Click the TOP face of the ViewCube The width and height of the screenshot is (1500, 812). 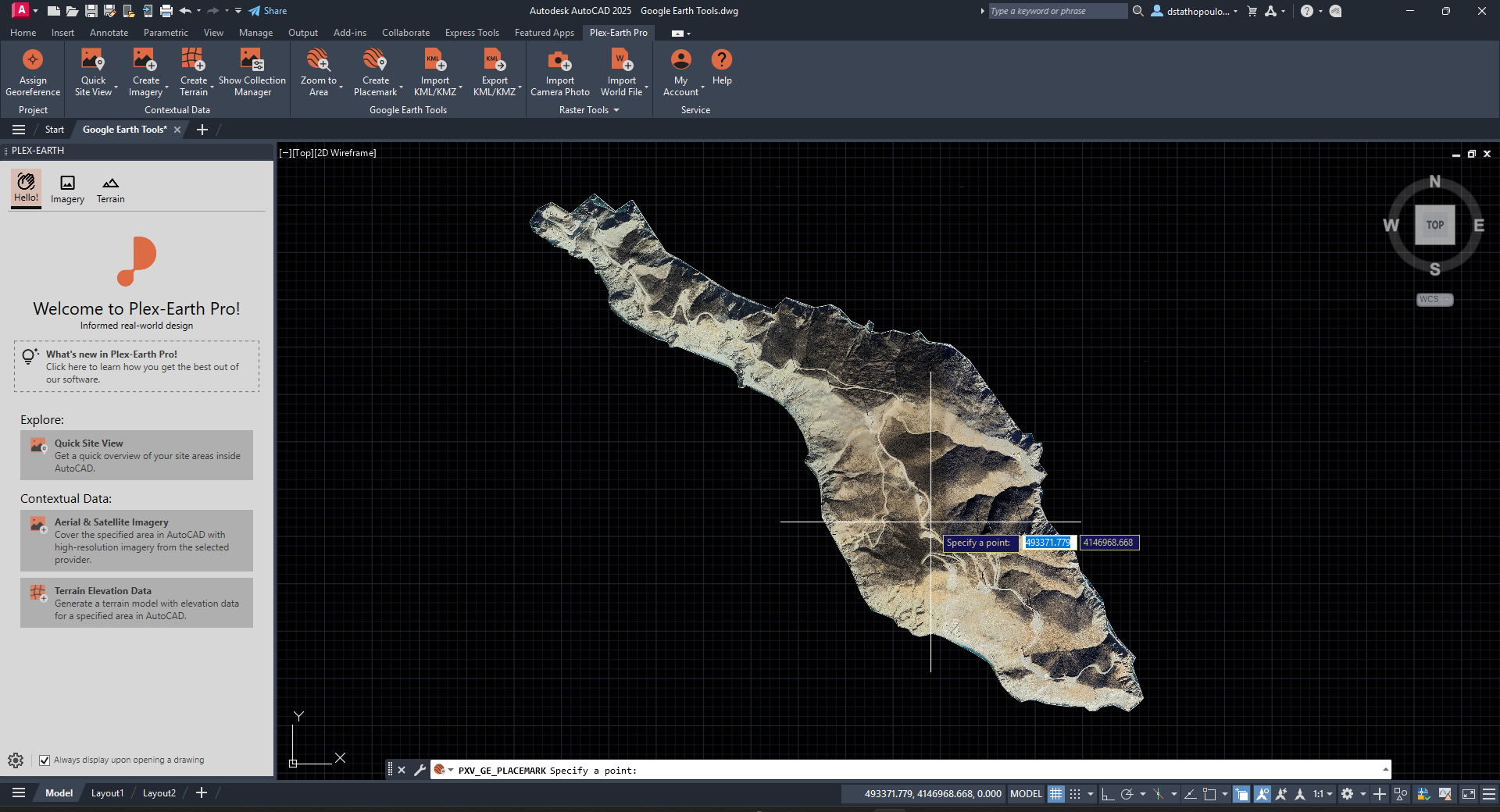tap(1434, 225)
